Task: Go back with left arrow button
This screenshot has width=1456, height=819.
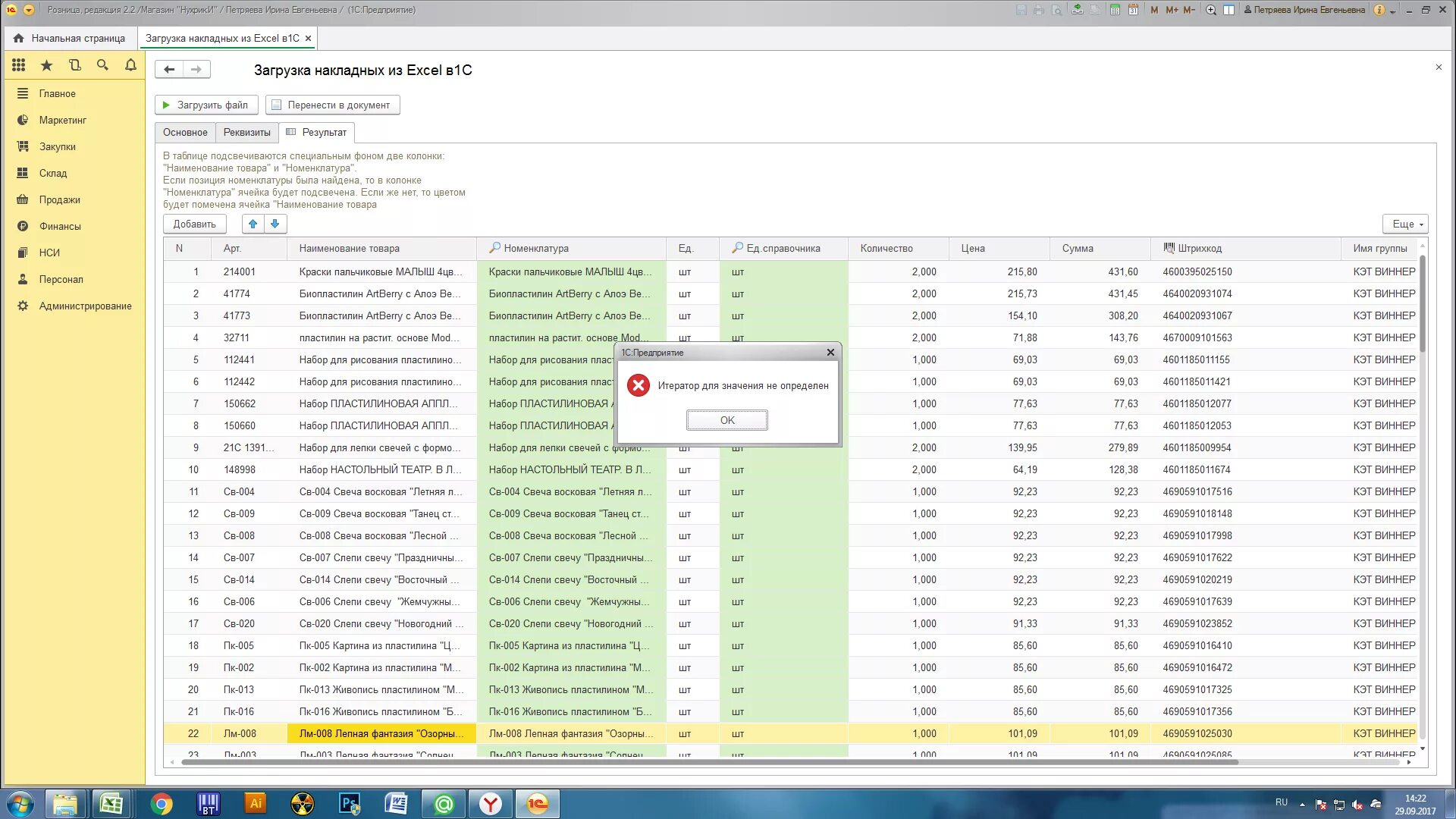Action: (169, 69)
